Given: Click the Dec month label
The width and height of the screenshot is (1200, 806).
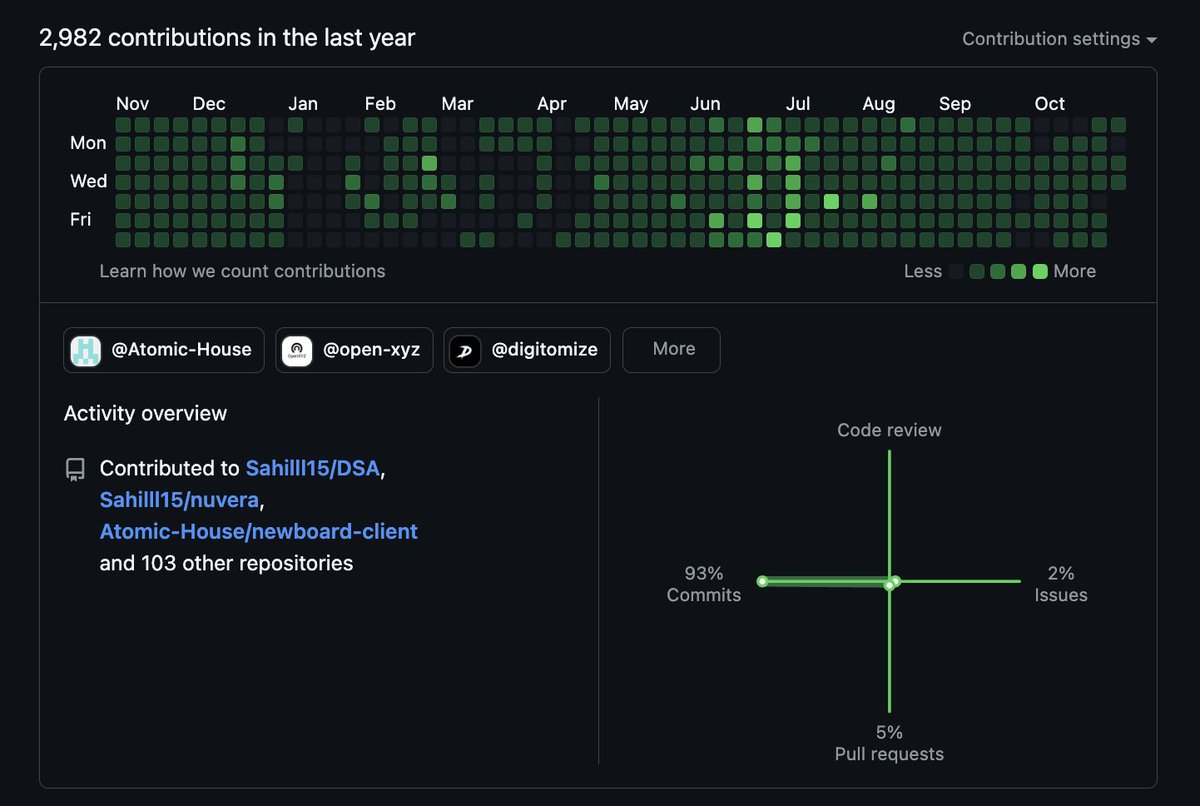Looking at the screenshot, I should 209,104.
